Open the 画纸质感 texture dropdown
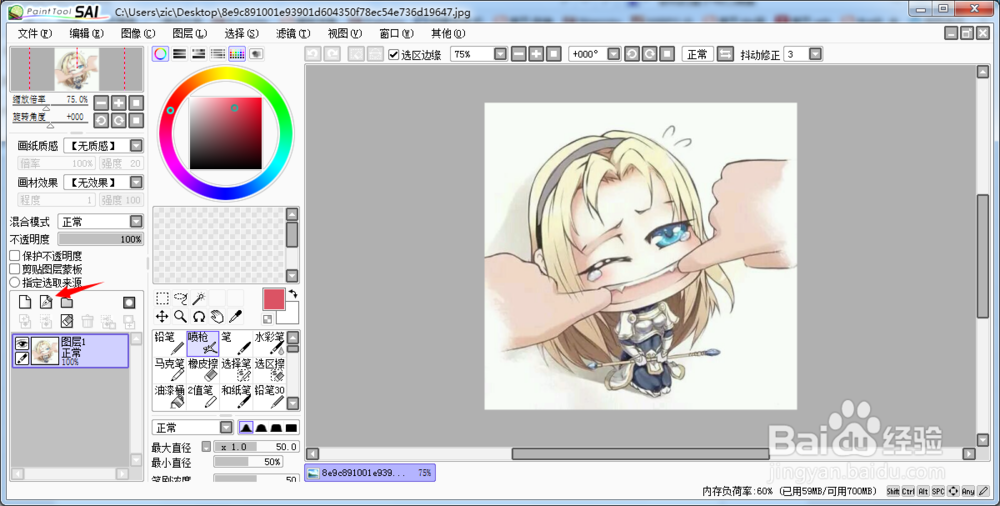Image resolution: width=1000 pixels, height=506 pixels. point(136,145)
